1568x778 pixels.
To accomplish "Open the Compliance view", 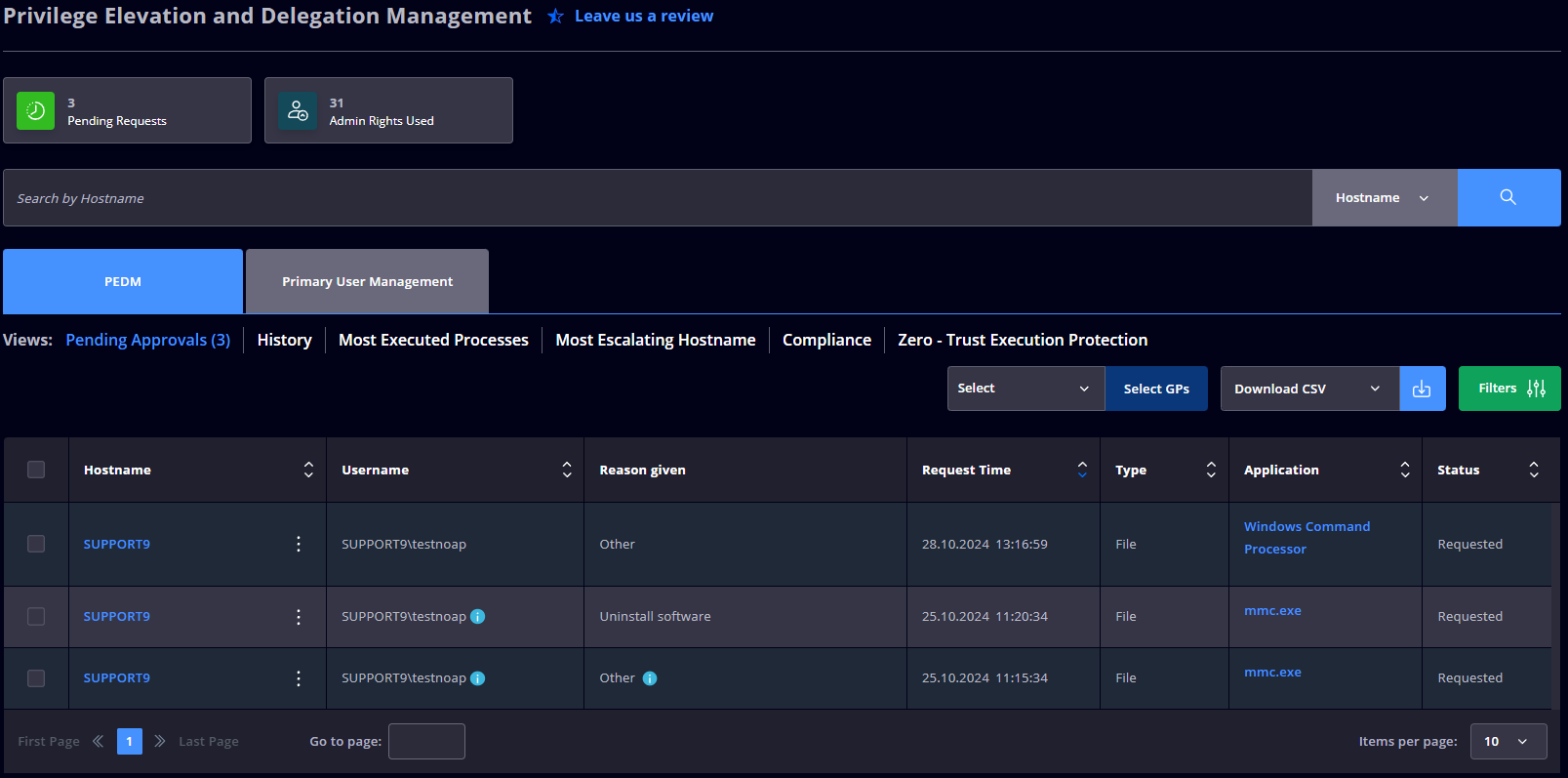I will (x=826, y=340).
